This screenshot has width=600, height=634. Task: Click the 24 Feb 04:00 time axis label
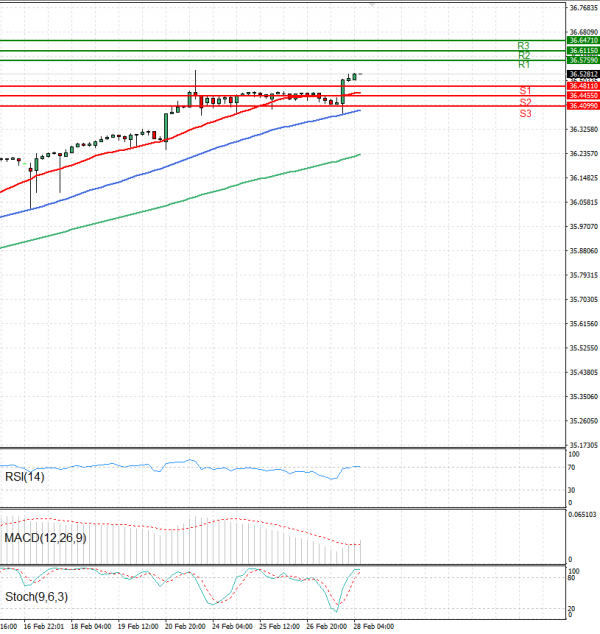pos(231,627)
